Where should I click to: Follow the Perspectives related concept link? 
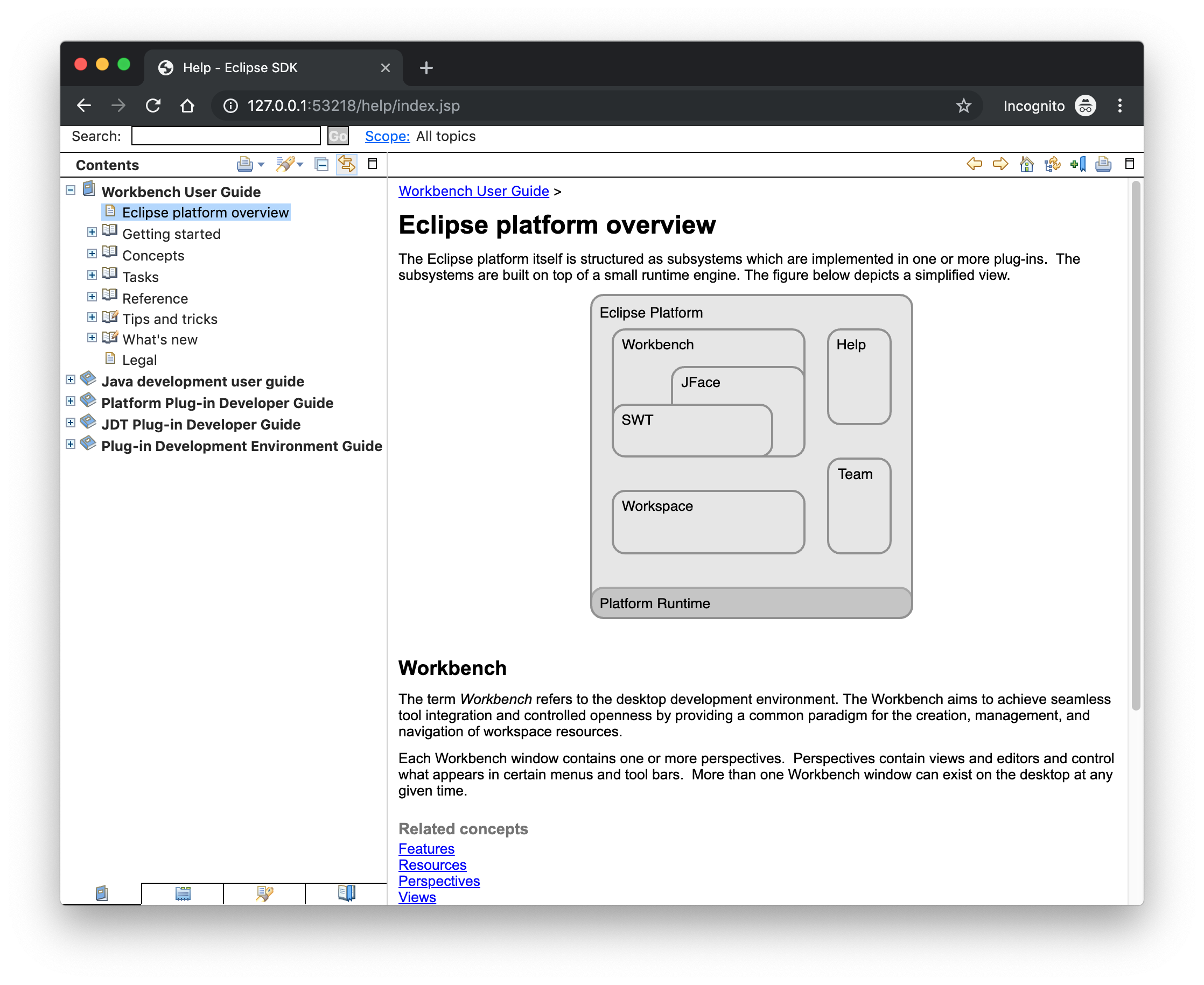[439, 881]
